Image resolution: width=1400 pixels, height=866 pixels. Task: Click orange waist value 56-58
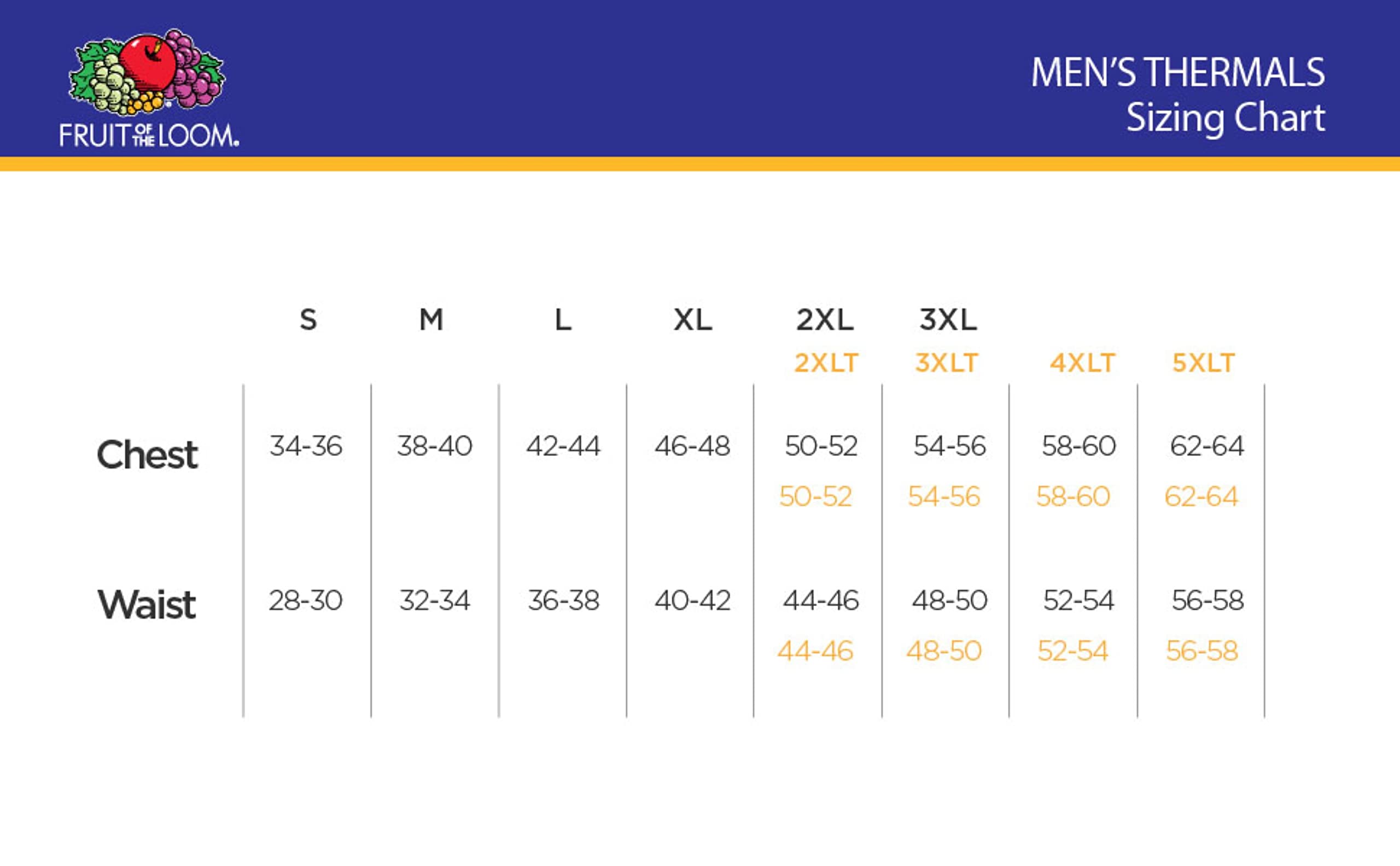tap(1202, 651)
